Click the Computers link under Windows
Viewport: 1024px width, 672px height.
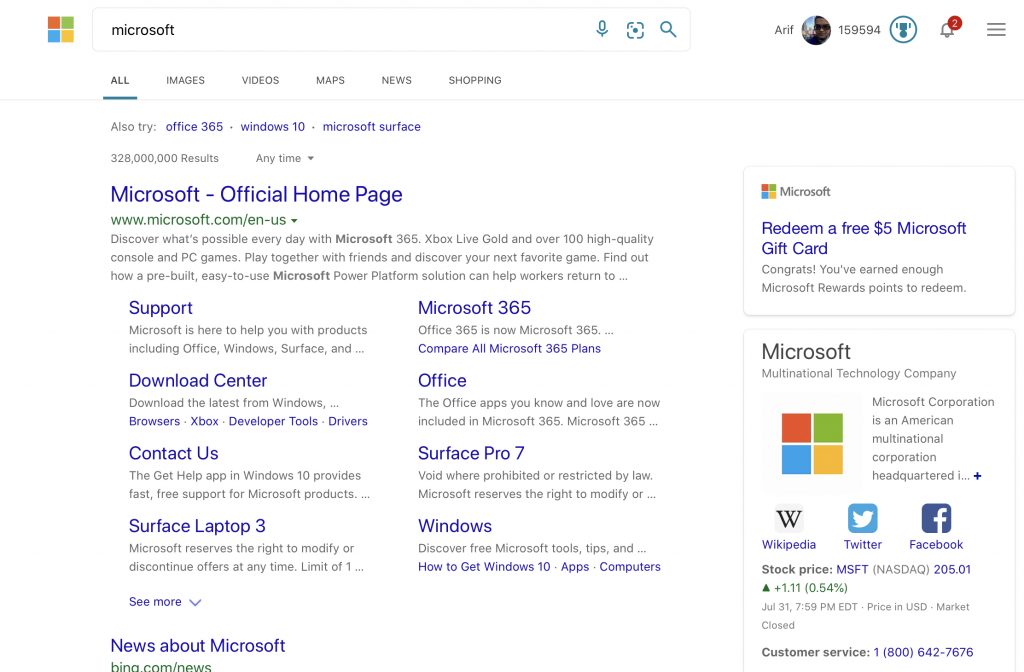click(630, 567)
